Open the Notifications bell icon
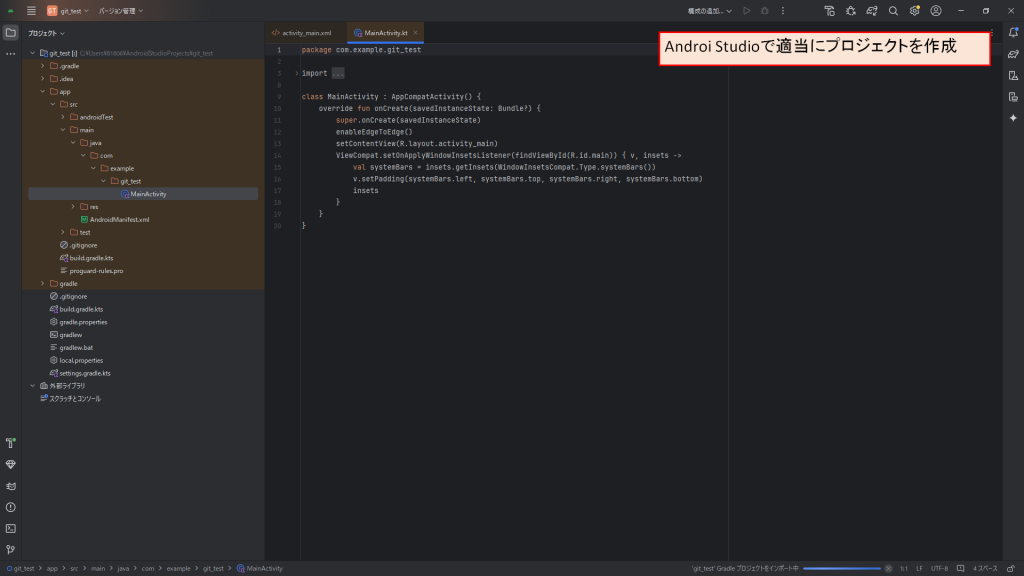Viewport: 1024px width, 576px height. 1012,33
